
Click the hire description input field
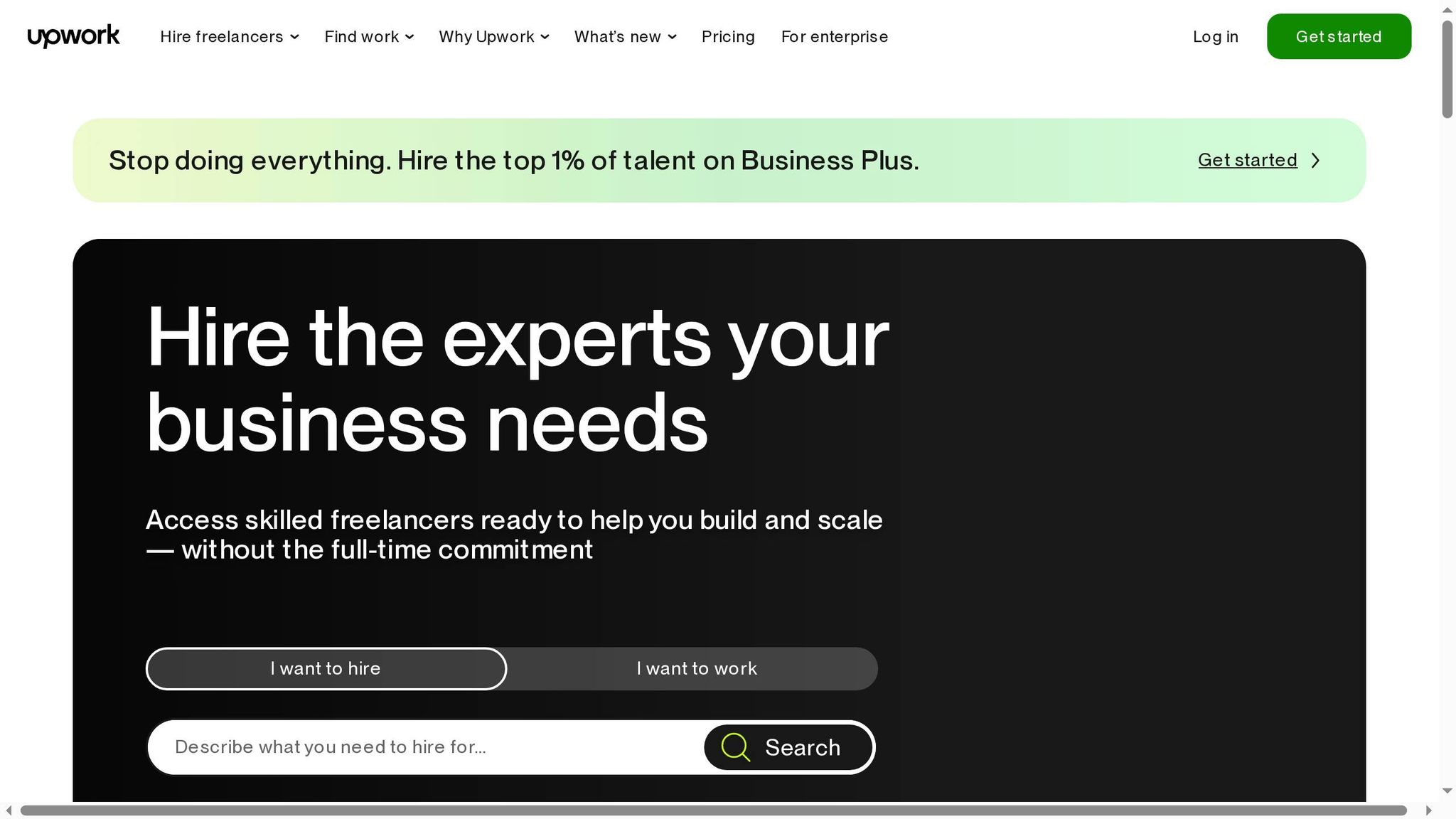point(398,747)
